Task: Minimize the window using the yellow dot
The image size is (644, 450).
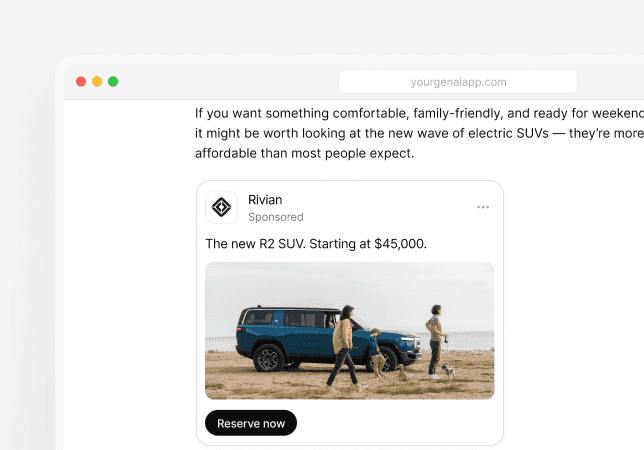Action: [97, 82]
